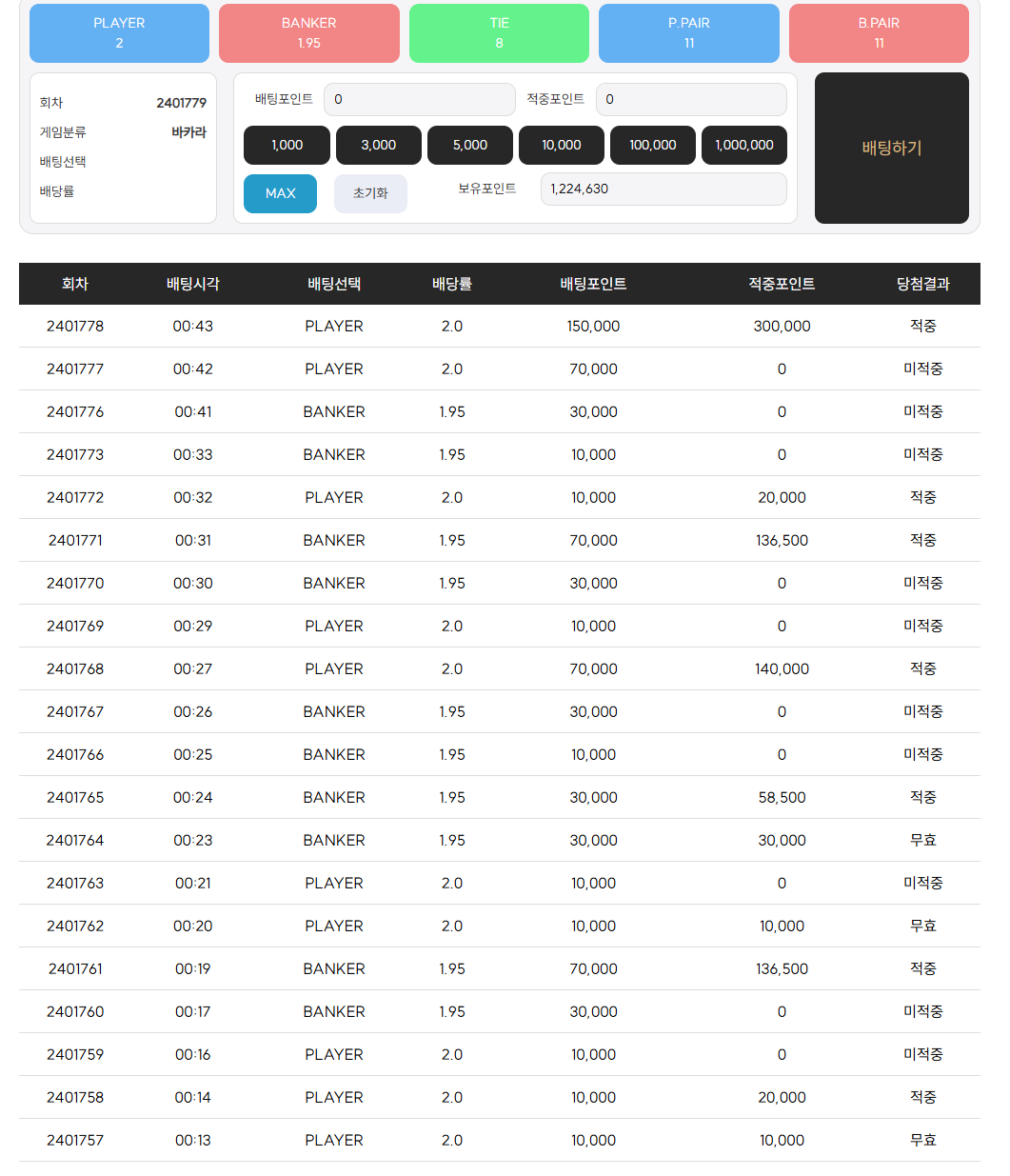Screen dimensions: 1010x1176
Task: Click time 00:14 in row 2401758
Action: pos(193,1097)
